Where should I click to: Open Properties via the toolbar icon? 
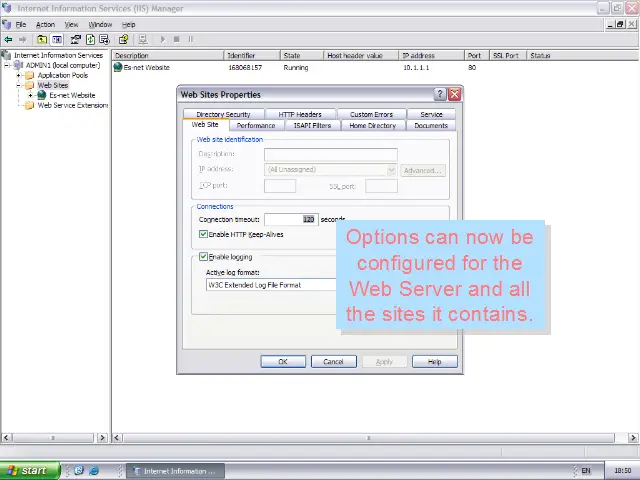(x=76, y=40)
